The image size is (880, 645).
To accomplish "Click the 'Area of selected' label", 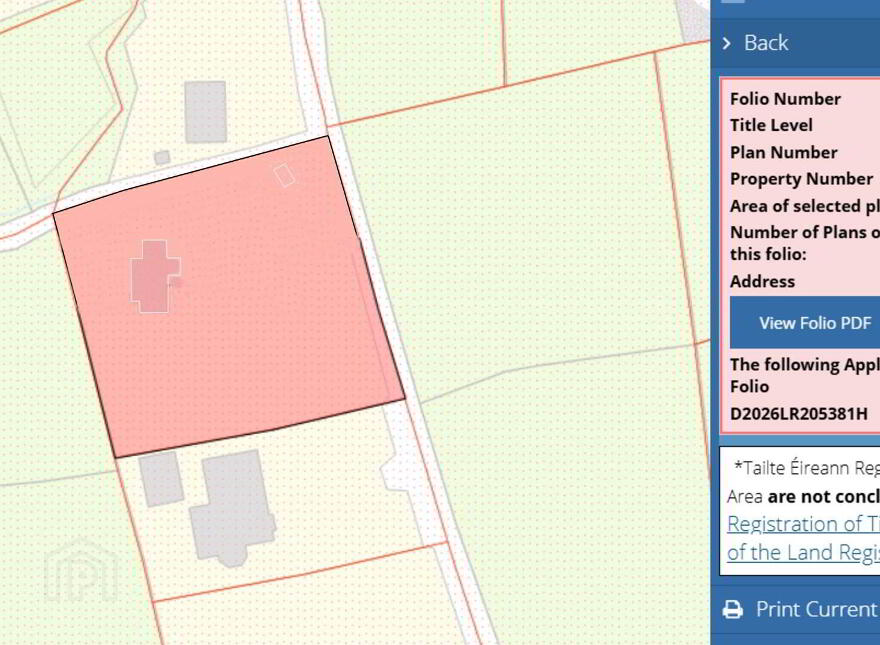I will coord(805,206).
